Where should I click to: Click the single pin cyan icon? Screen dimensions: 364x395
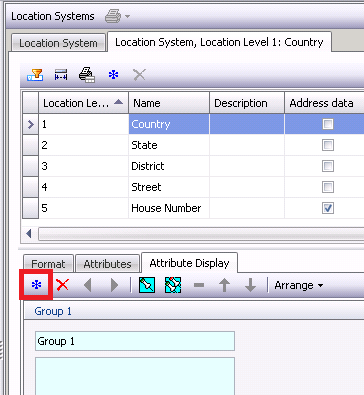pos(147,285)
